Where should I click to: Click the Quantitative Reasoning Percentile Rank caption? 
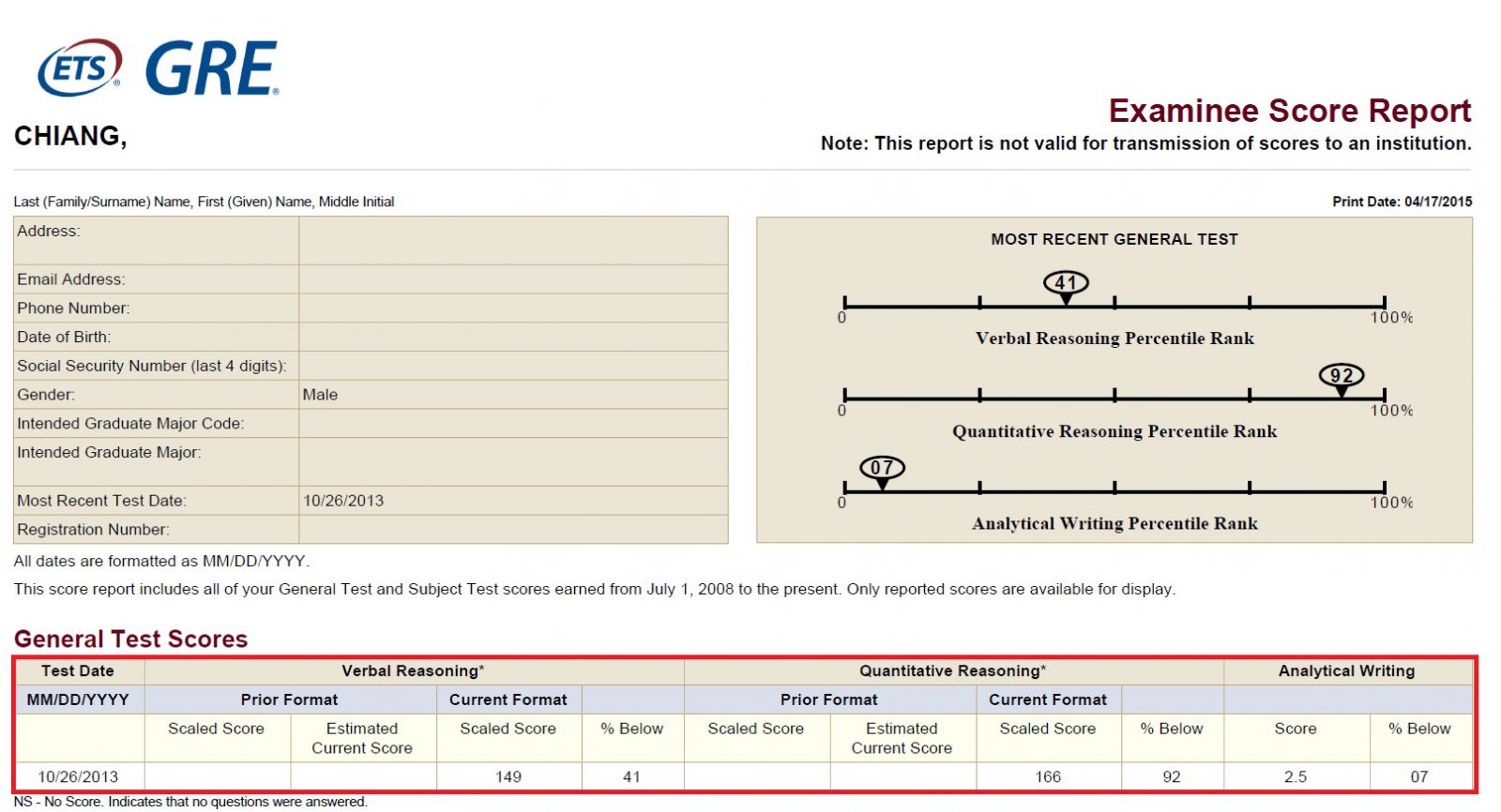tap(1114, 431)
